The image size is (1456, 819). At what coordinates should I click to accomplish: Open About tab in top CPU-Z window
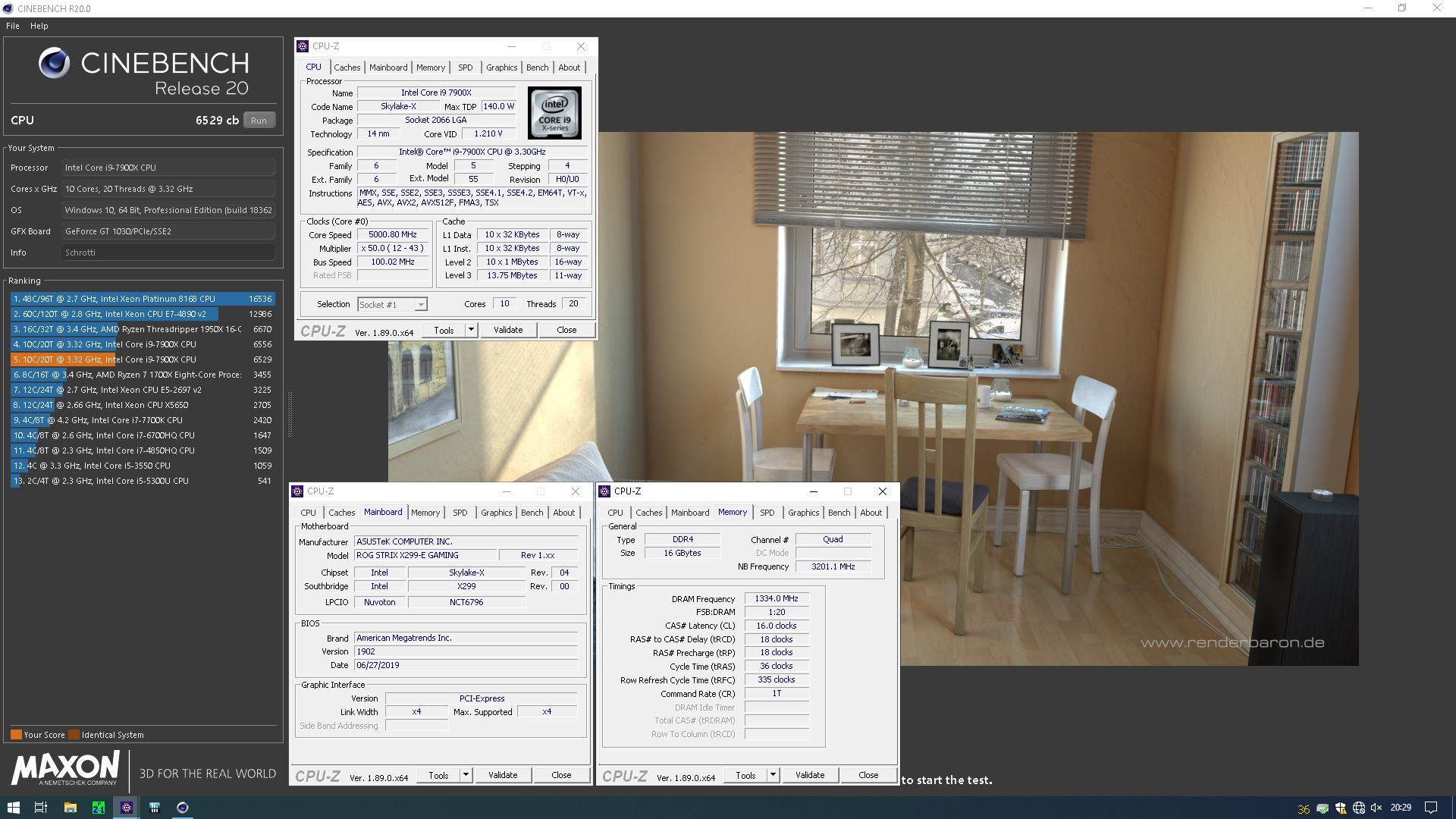click(570, 67)
